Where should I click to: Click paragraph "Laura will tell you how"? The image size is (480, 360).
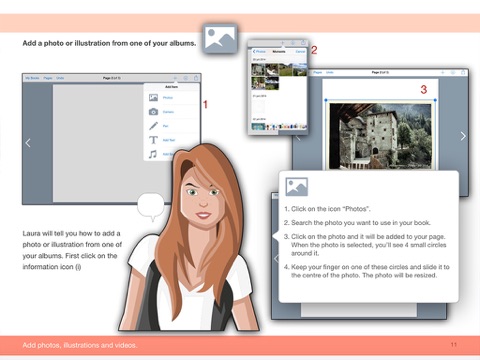(x=72, y=250)
